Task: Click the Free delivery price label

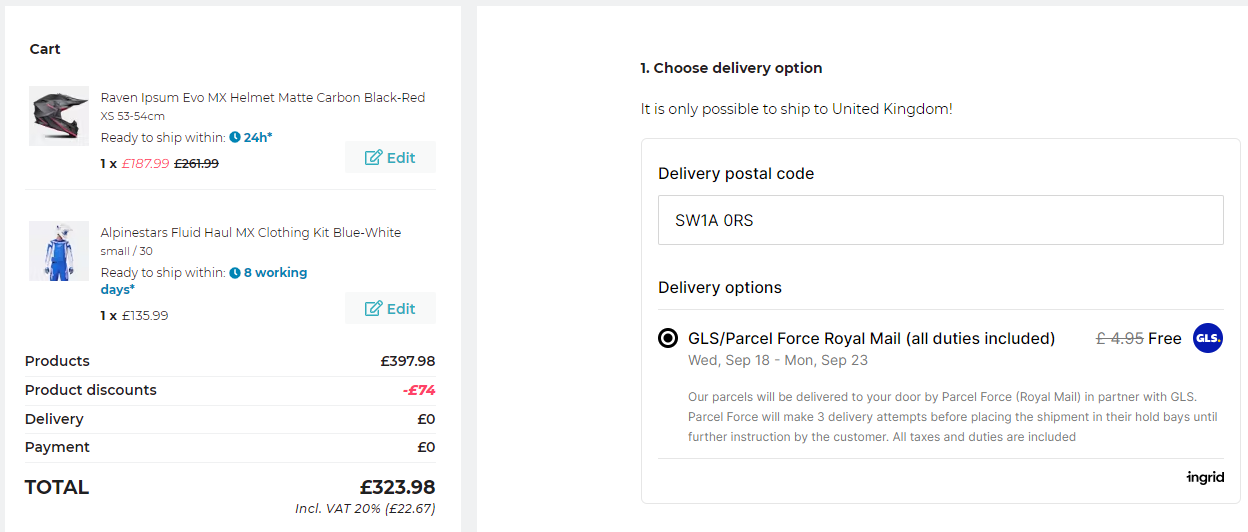Action: [x=1165, y=338]
